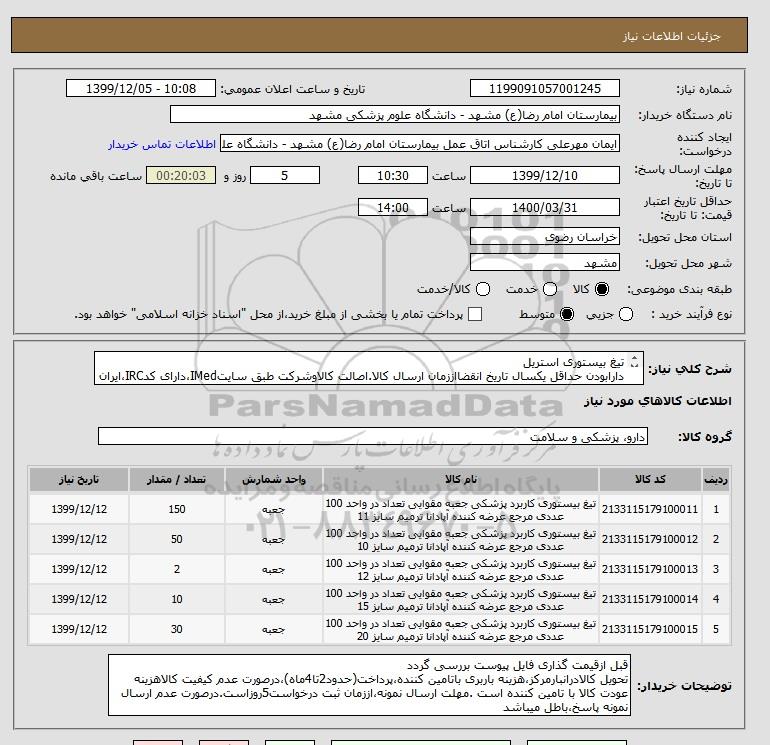Click the price validity date 1400/03/31
770x745 pixels.
[545, 207]
